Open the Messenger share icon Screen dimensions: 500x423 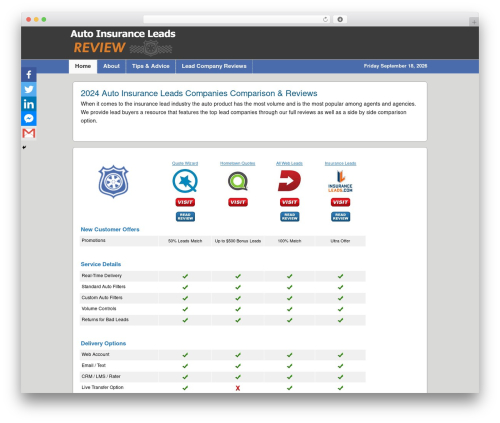point(29,119)
